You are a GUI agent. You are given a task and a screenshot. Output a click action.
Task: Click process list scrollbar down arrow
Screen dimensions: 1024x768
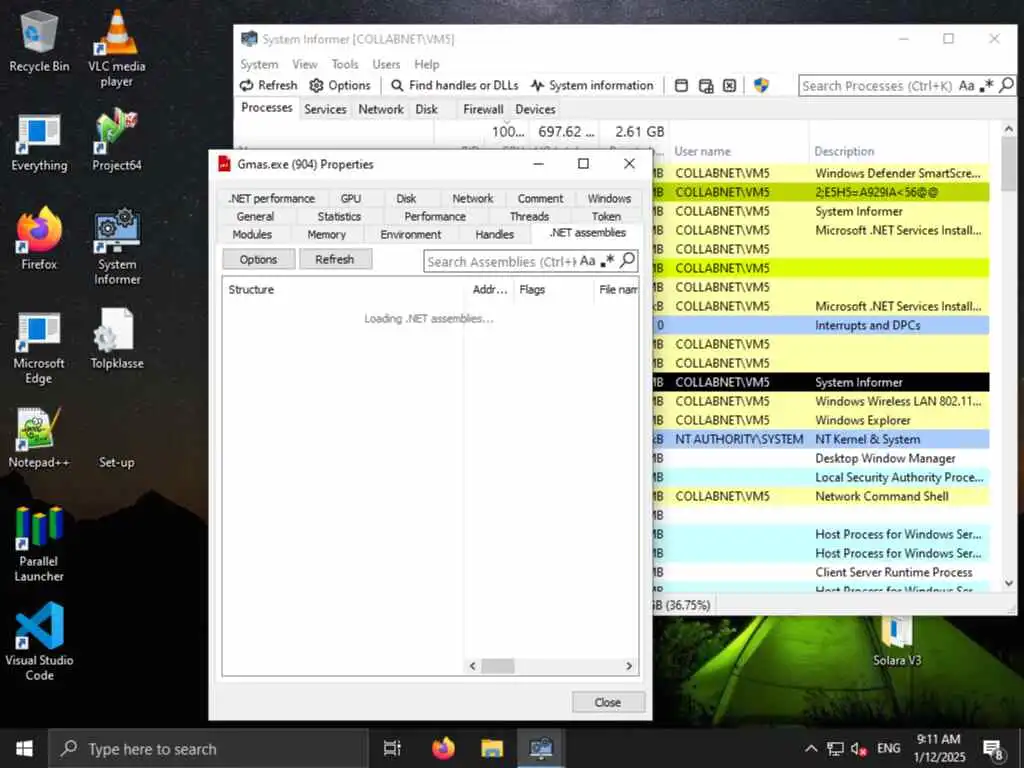[1009, 583]
